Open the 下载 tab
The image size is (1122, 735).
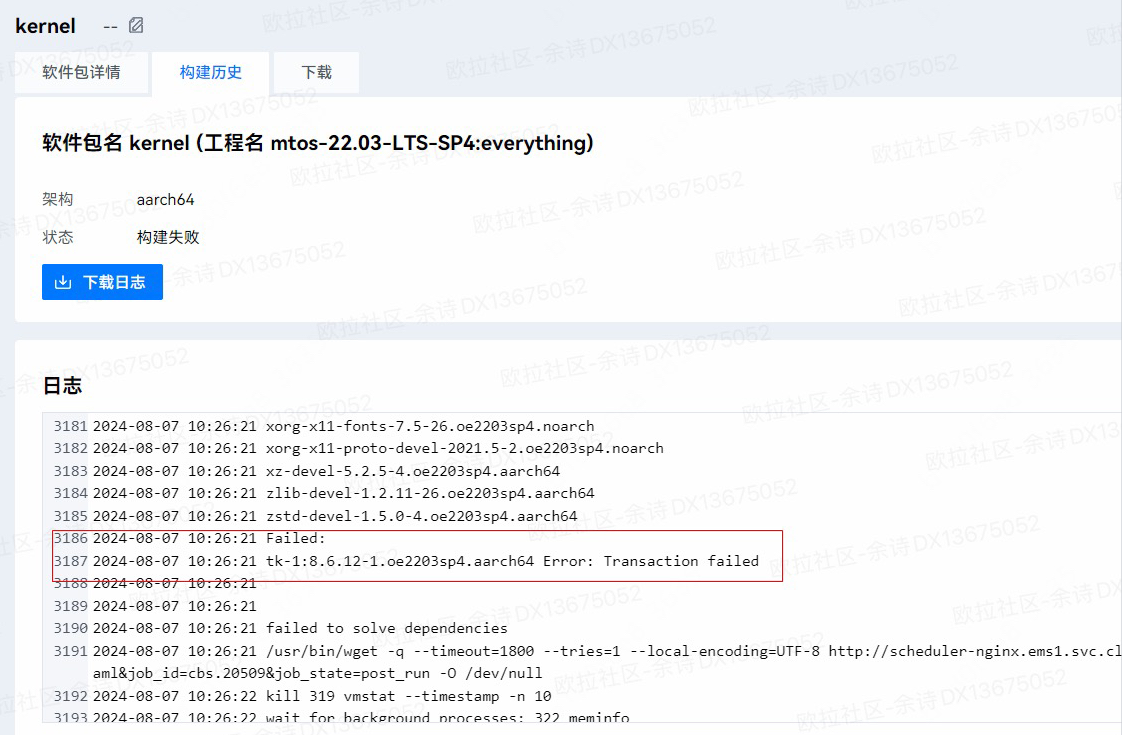pyautogui.click(x=316, y=73)
